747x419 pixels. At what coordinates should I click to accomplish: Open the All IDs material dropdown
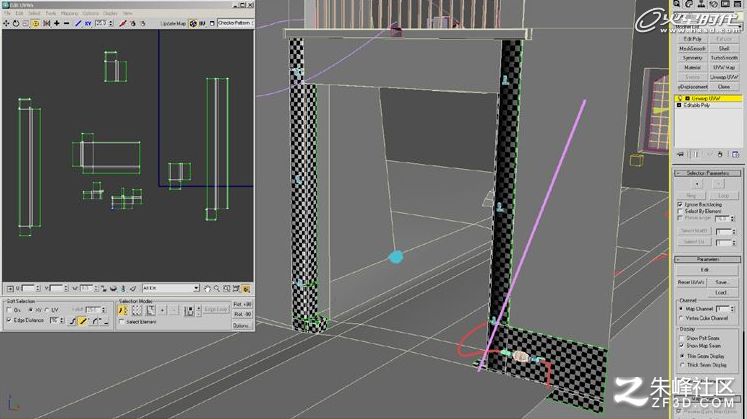pyautogui.click(x=171, y=289)
